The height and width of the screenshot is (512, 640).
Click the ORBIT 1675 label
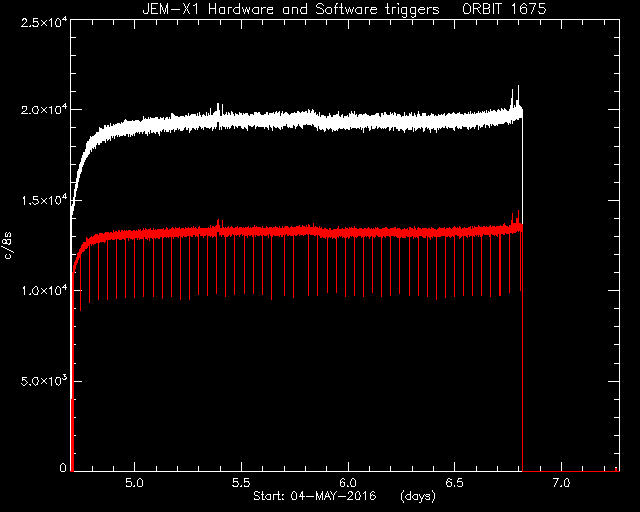click(504, 9)
